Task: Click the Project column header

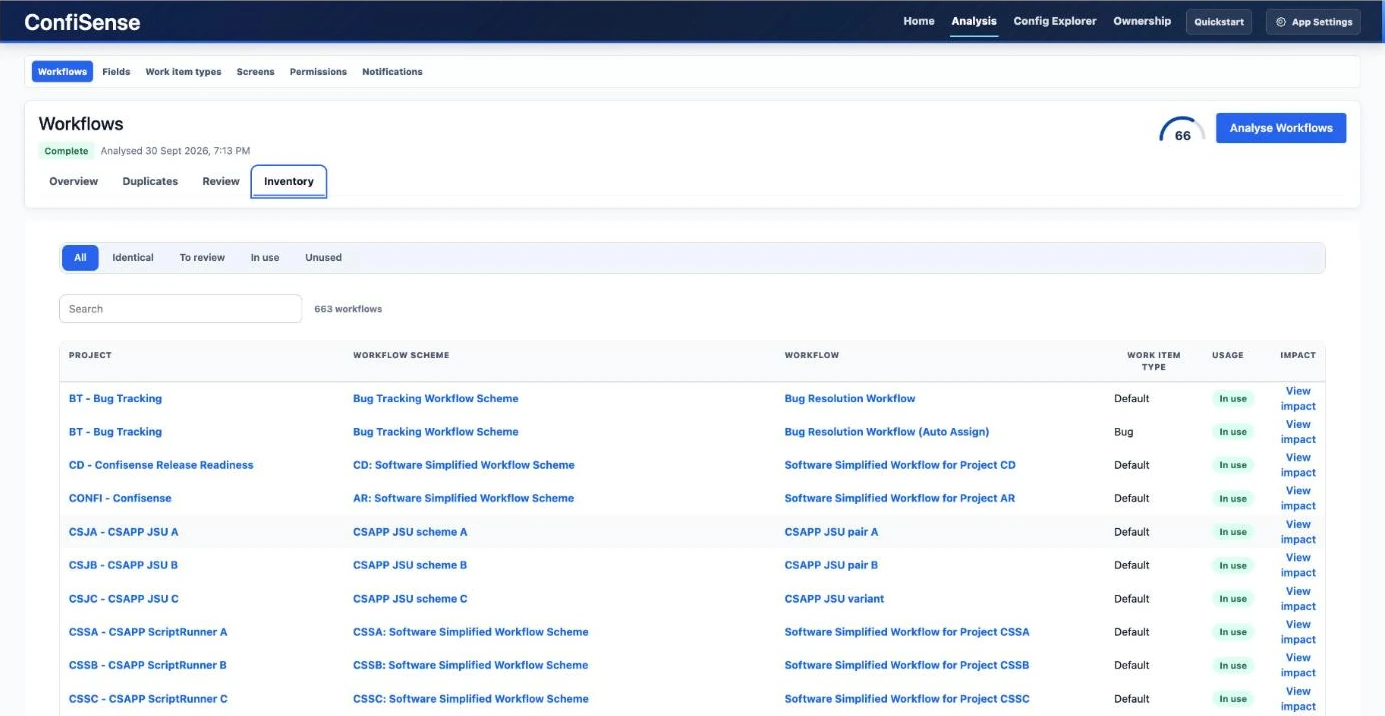Action: click(90, 355)
